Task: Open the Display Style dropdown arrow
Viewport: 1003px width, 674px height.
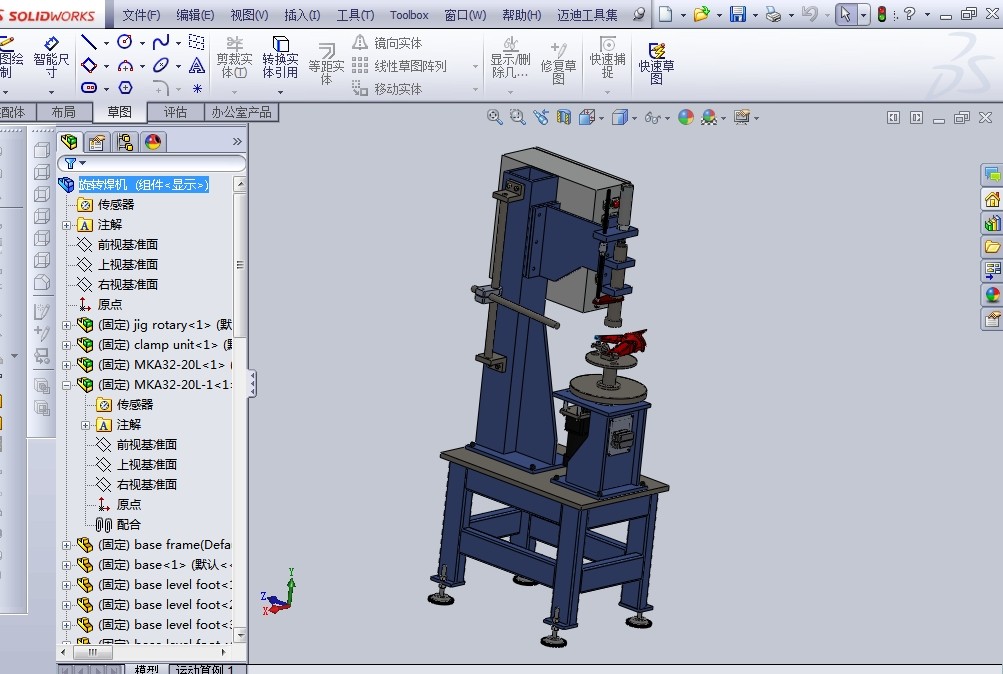Action: 635,118
